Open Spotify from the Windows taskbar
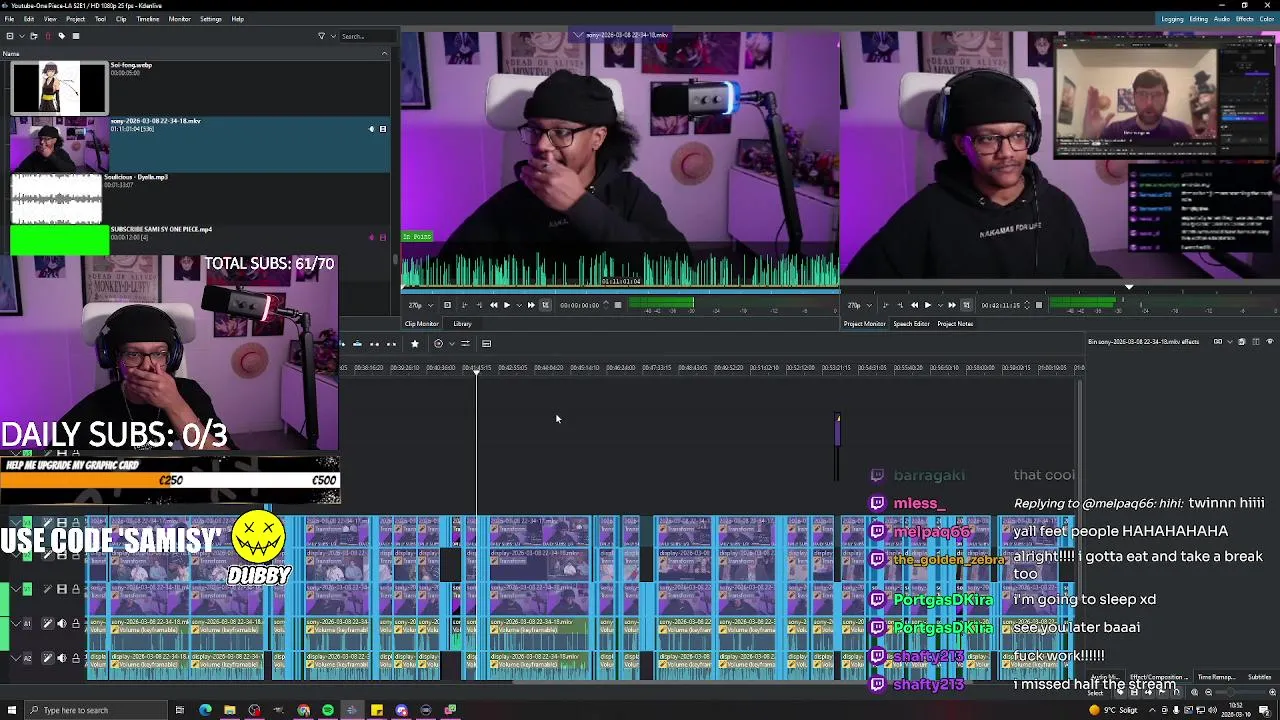Image resolution: width=1280 pixels, height=720 pixels. 328,710
